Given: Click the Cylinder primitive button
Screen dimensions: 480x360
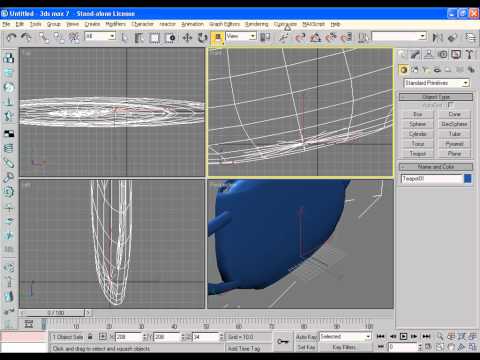Looking at the screenshot, I should coord(417,134).
